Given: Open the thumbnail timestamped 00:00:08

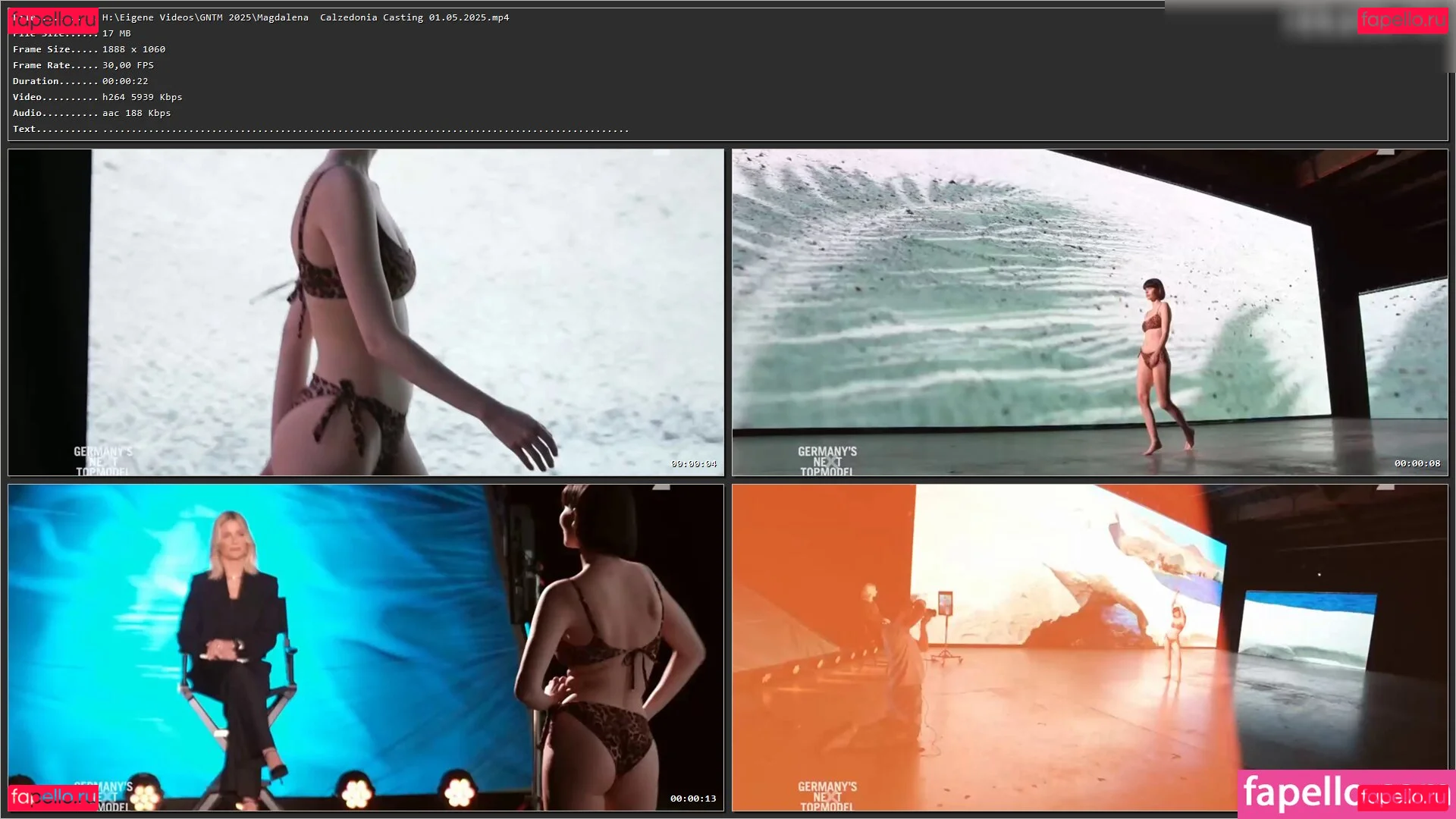Looking at the screenshot, I should [x=1089, y=312].
